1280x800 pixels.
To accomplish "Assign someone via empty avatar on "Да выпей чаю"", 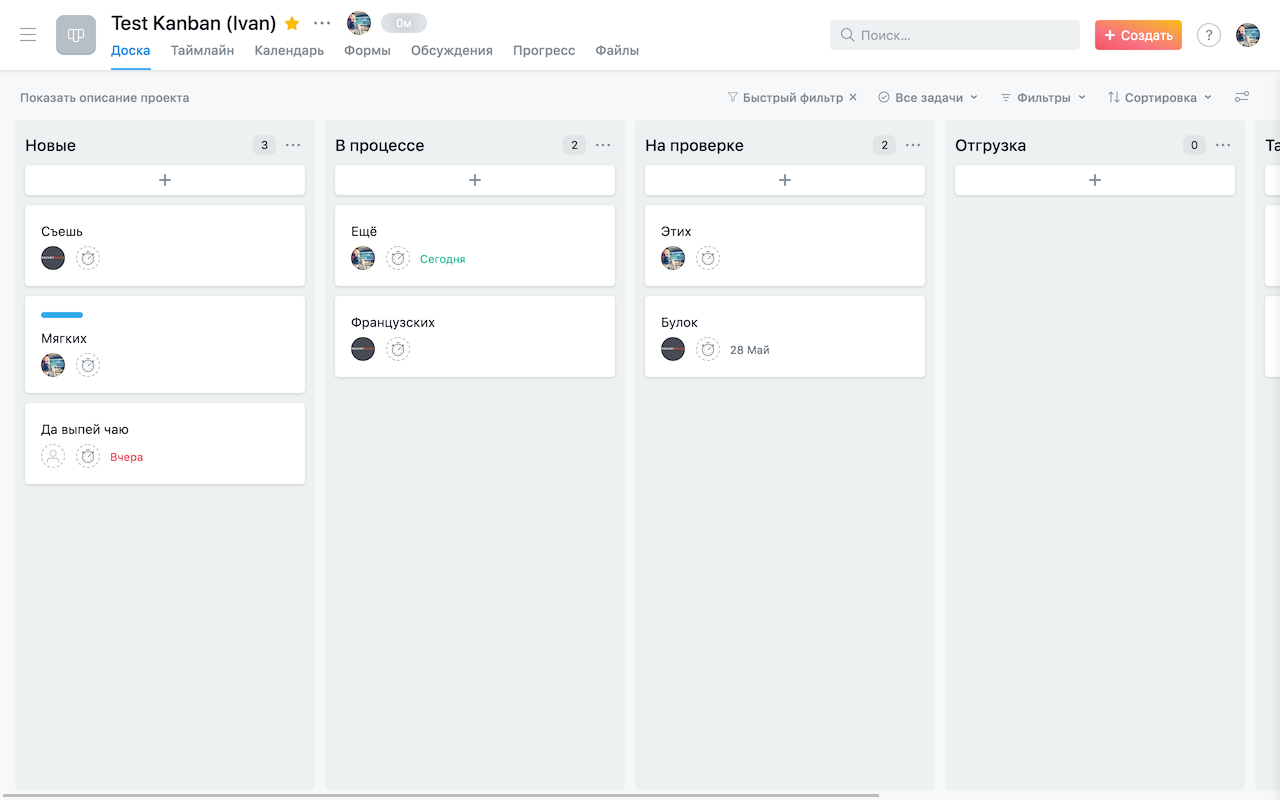I will [x=53, y=455].
